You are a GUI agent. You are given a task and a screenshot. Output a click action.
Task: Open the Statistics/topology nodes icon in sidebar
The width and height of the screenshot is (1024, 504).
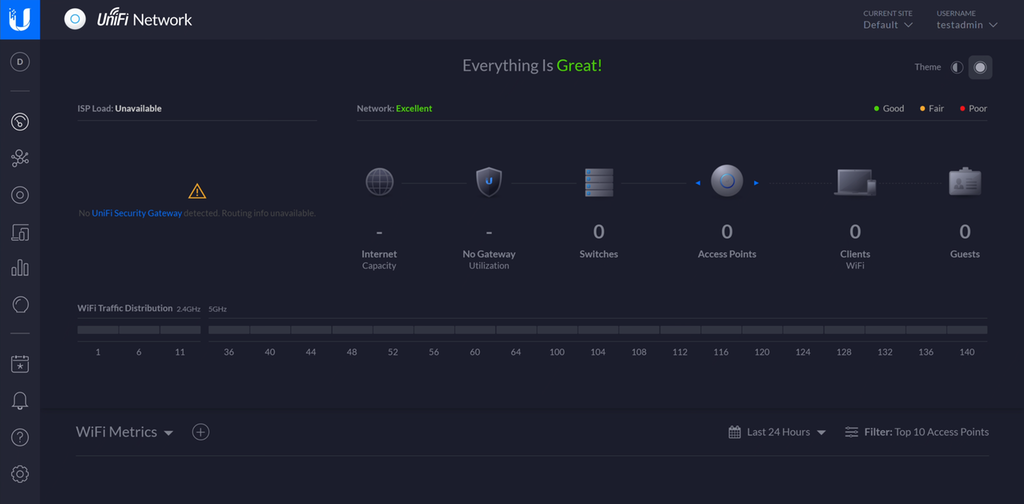pos(20,158)
